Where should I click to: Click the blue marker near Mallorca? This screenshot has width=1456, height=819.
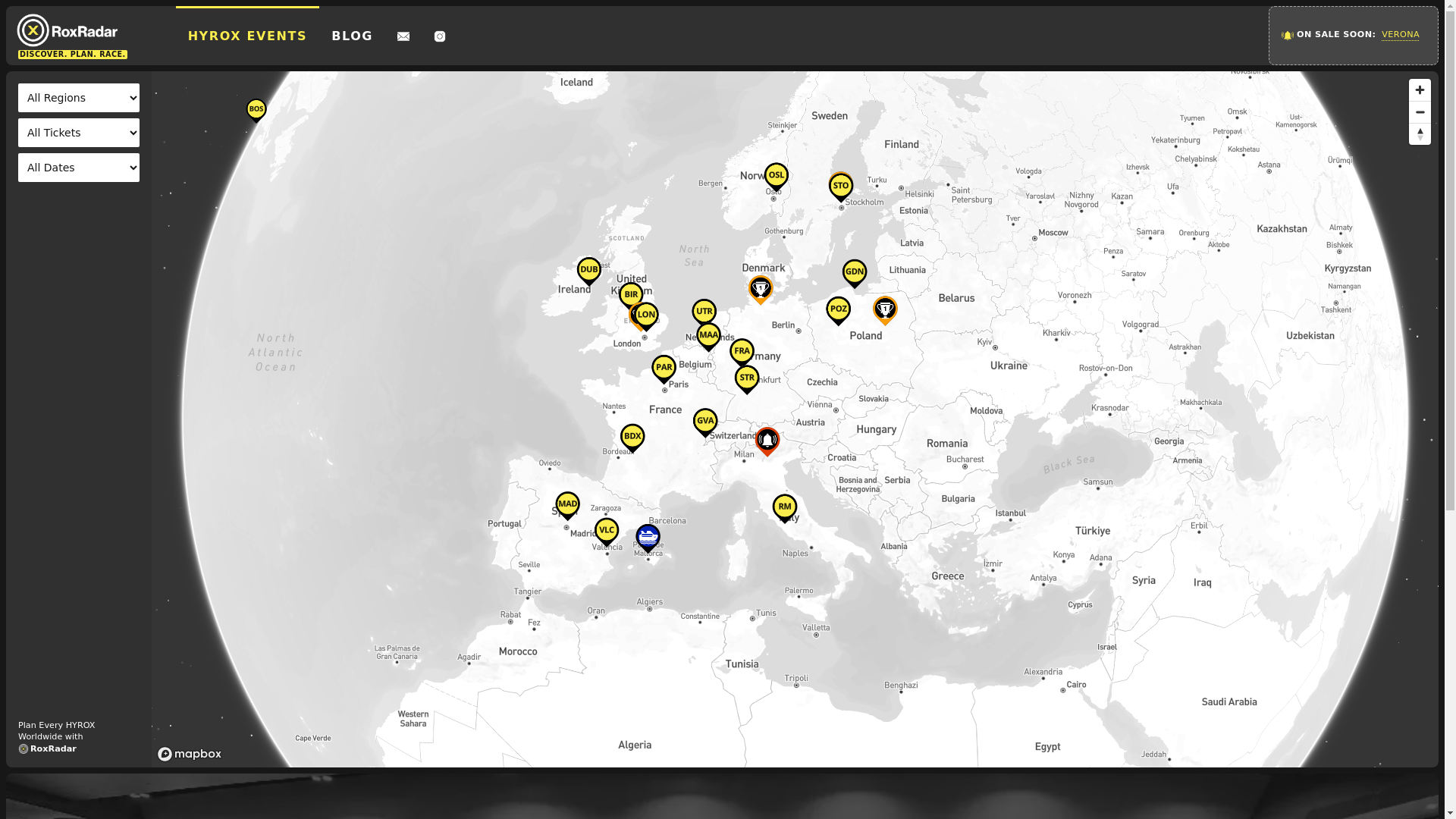point(648,538)
